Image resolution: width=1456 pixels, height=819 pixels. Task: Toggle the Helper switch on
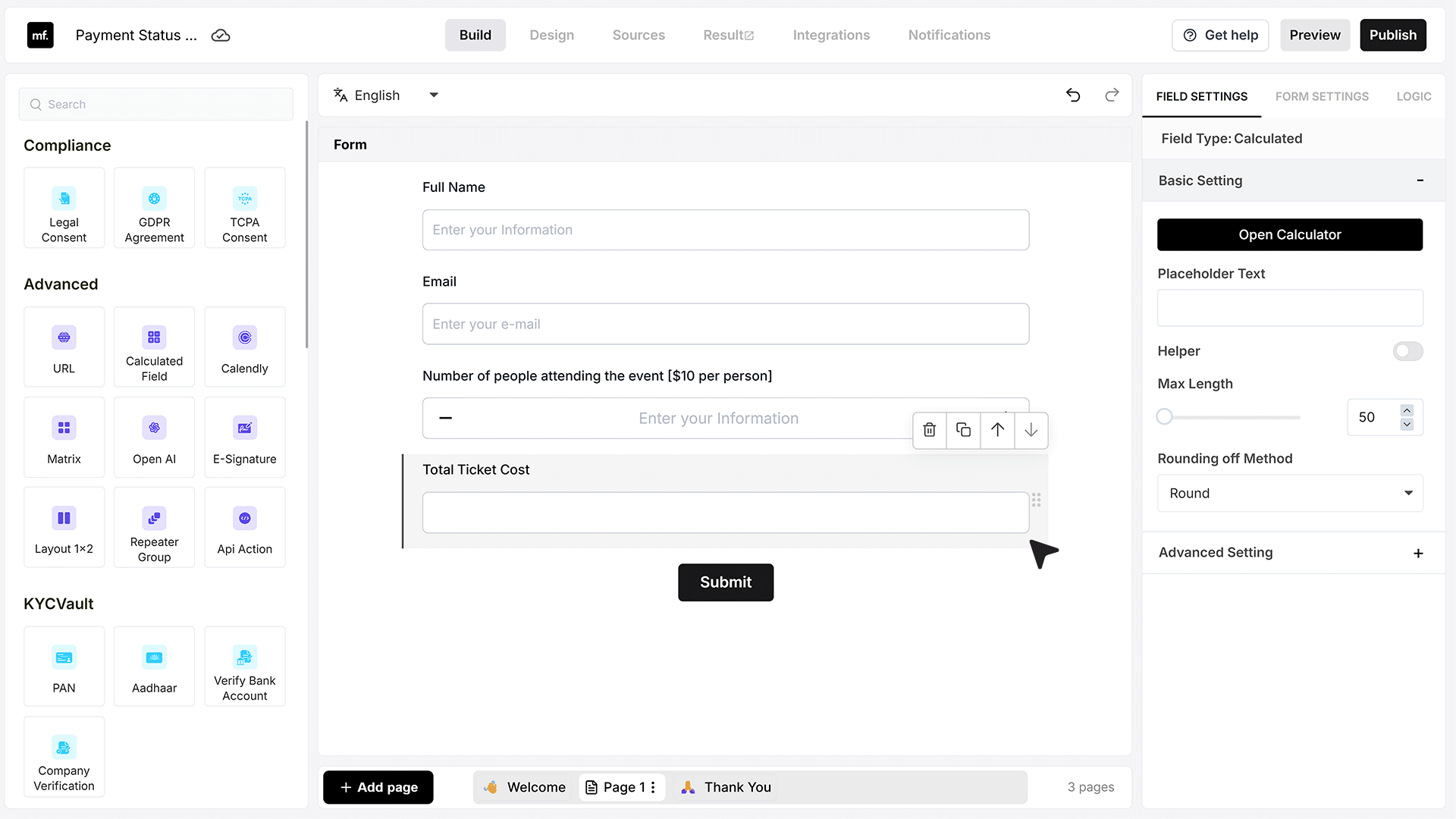[x=1407, y=351]
